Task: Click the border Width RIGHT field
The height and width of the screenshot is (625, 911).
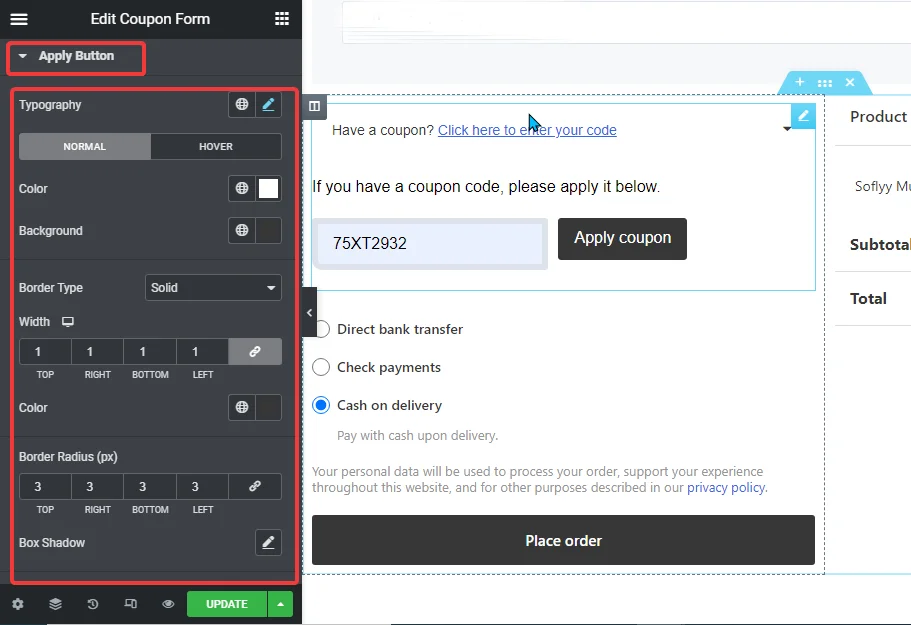Action: coord(98,351)
